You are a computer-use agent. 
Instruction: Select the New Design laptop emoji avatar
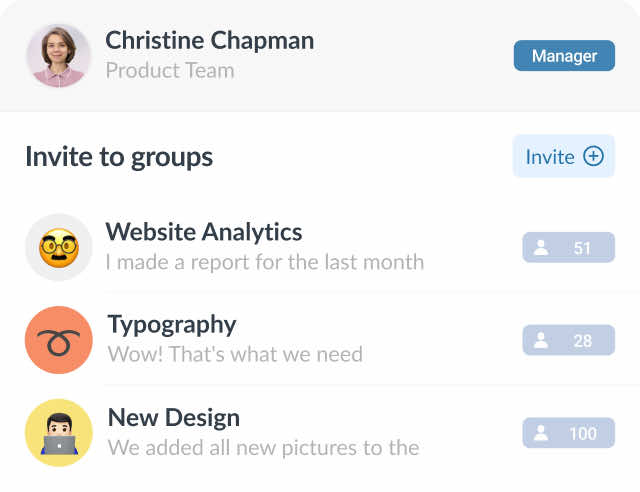tap(59, 432)
